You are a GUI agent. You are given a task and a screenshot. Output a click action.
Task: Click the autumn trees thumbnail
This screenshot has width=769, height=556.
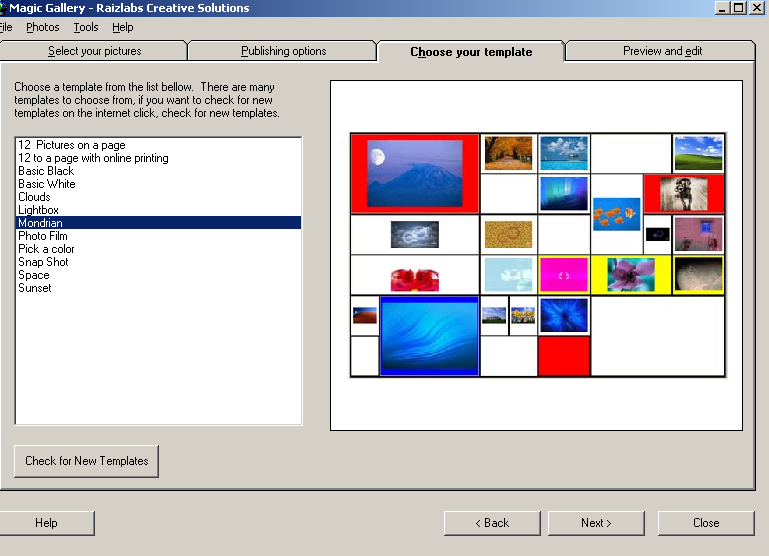pyautogui.click(x=508, y=153)
